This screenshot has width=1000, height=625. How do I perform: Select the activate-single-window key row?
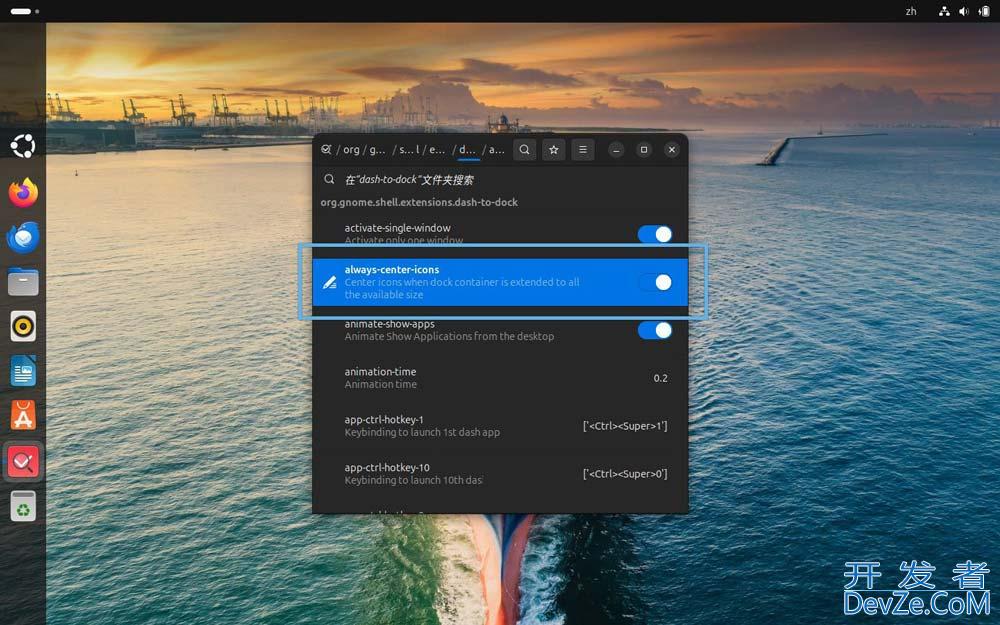pos(500,234)
